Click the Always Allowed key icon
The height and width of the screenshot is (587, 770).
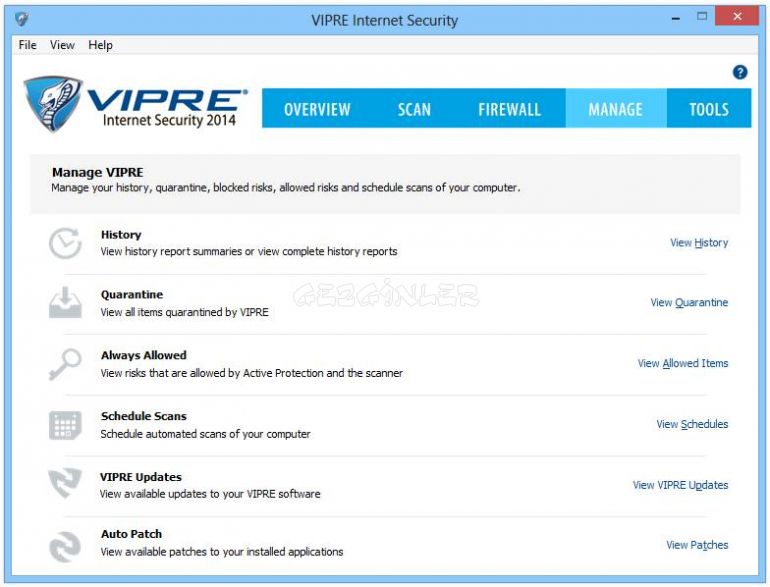65,364
